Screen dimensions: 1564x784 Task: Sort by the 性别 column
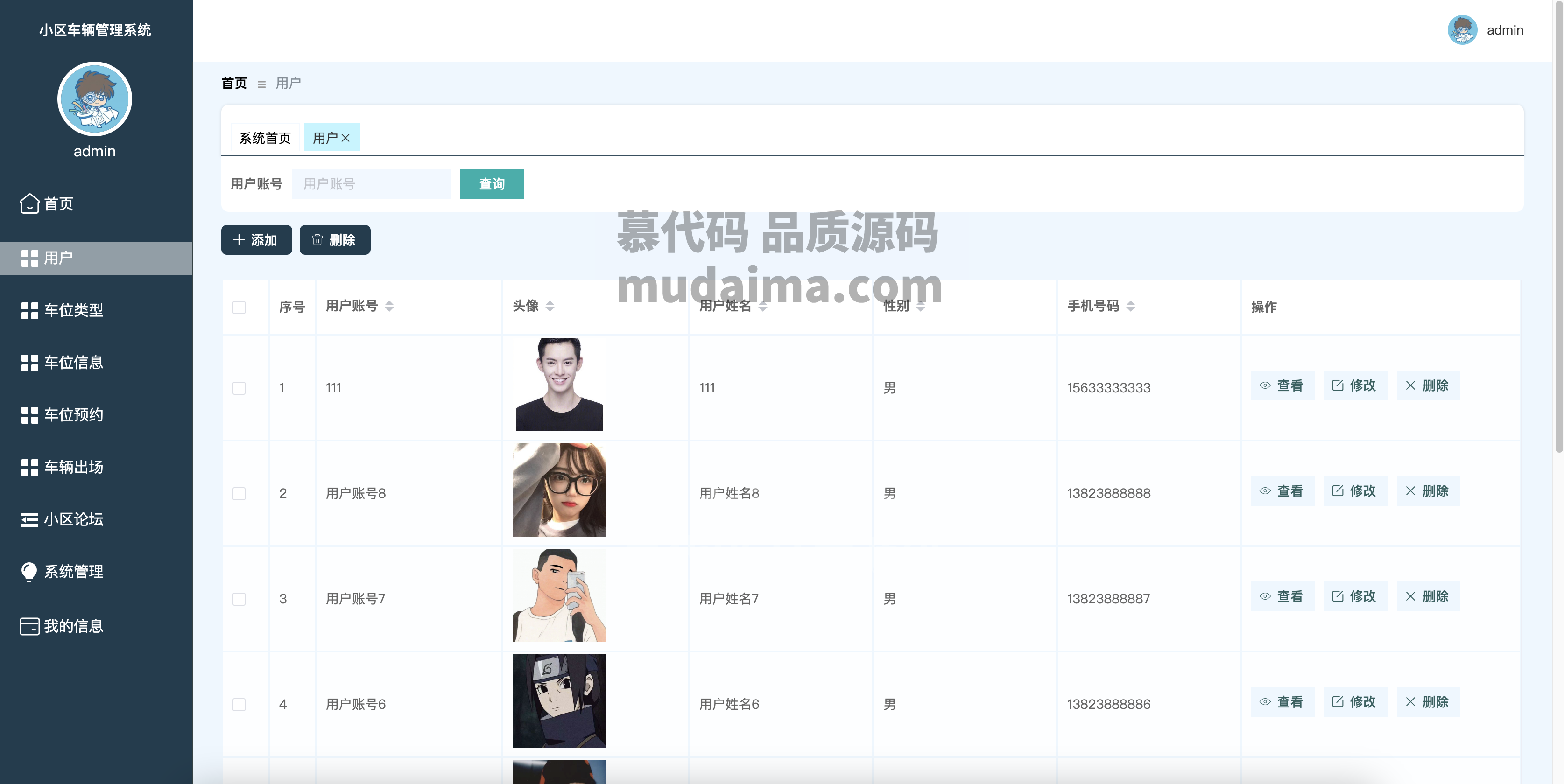point(921,307)
